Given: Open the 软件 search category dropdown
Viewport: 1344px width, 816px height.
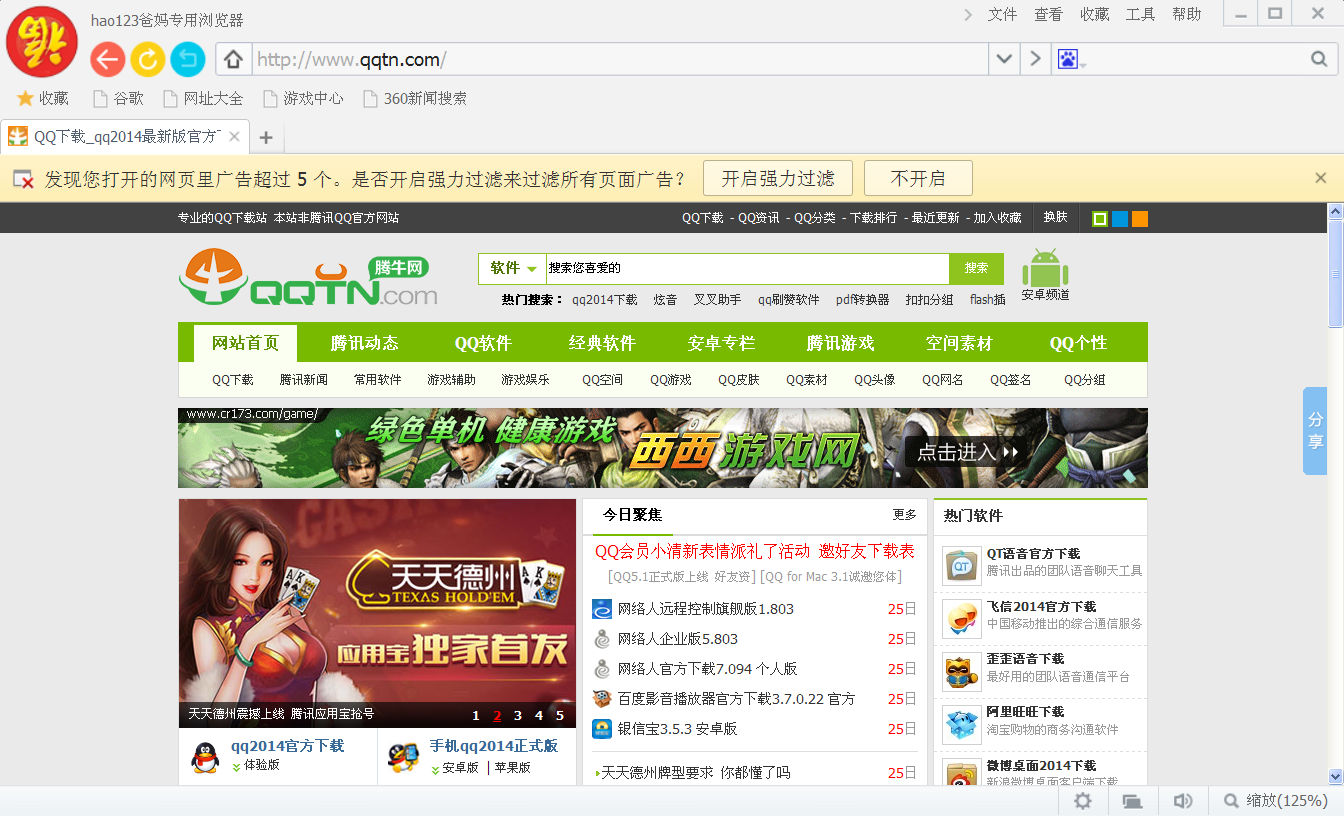Looking at the screenshot, I should coord(513,268).
